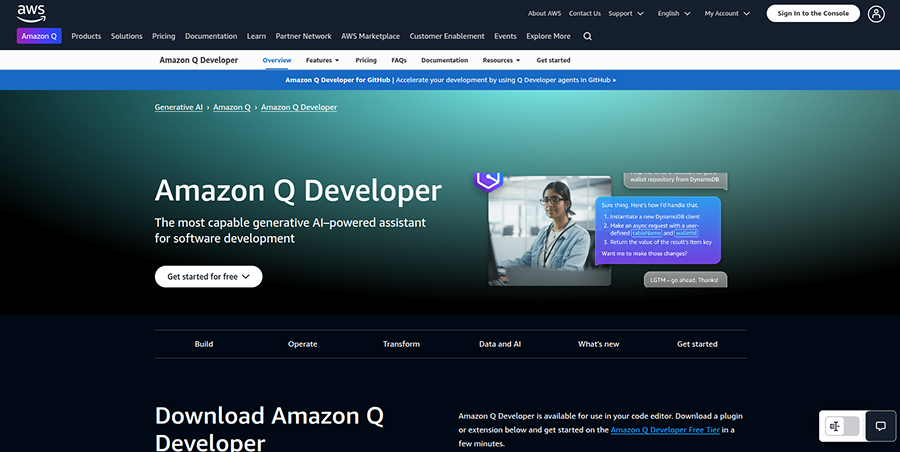
Task: Open Customer Enablement menu
Action: coord(447,36)
